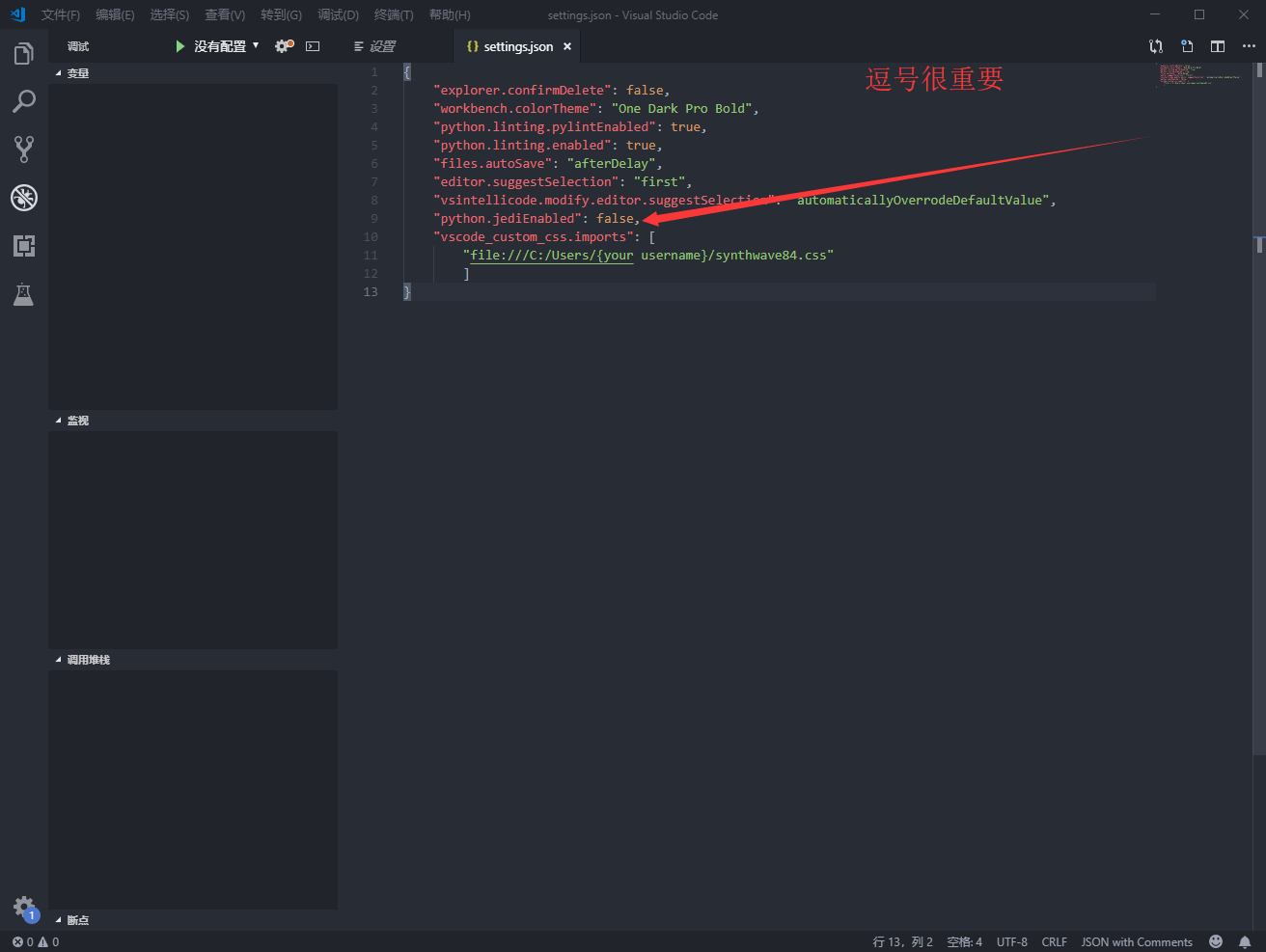Start debugging with the green play button
1266x952 pixels.
point(179,45)
